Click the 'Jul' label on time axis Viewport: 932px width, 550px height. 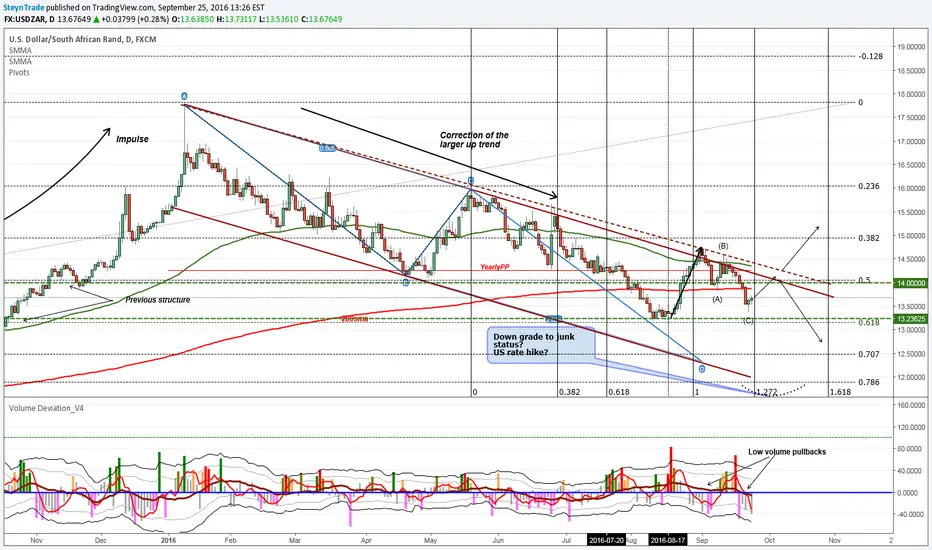click(x=566, y=540)
